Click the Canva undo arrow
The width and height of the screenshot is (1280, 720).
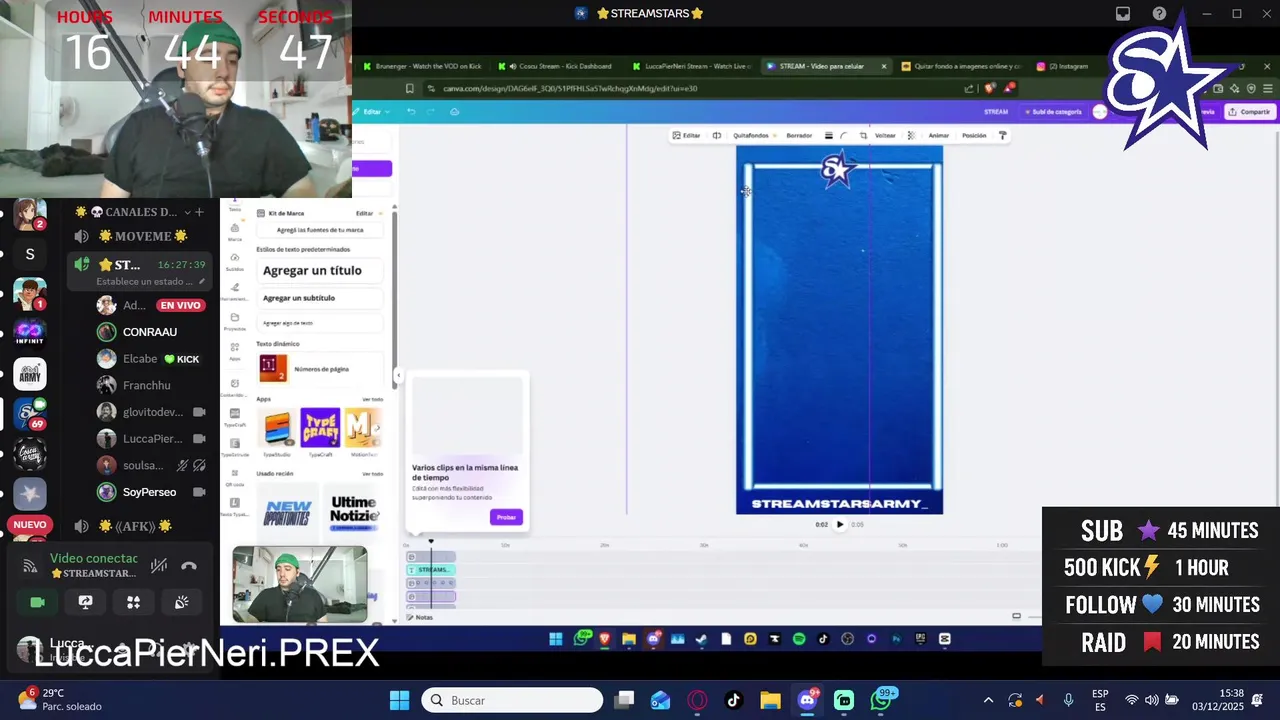pyautogui.click(x=410, y=112)
